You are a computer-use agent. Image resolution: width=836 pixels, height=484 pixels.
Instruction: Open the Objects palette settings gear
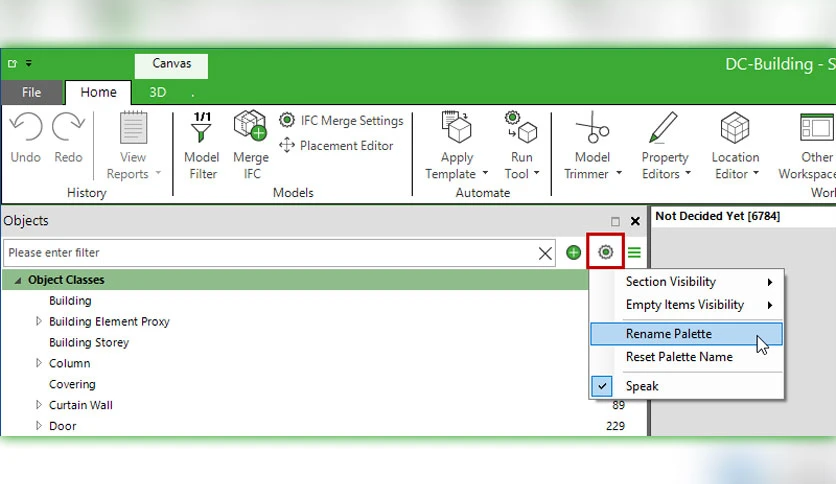tap(605, 252)
